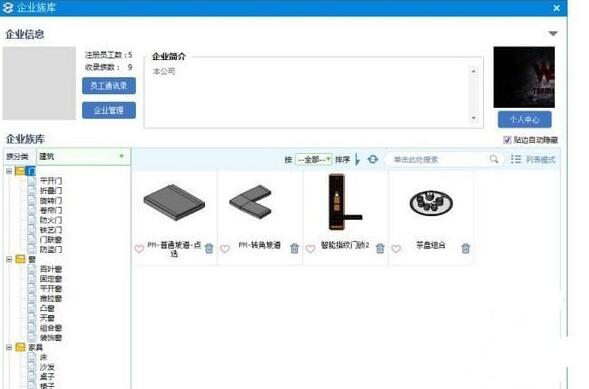Viewport: 589px width, 389px height.
Task: Favorite the PM-普通坡道-点选 family with its heart
Action: point(139,249)
